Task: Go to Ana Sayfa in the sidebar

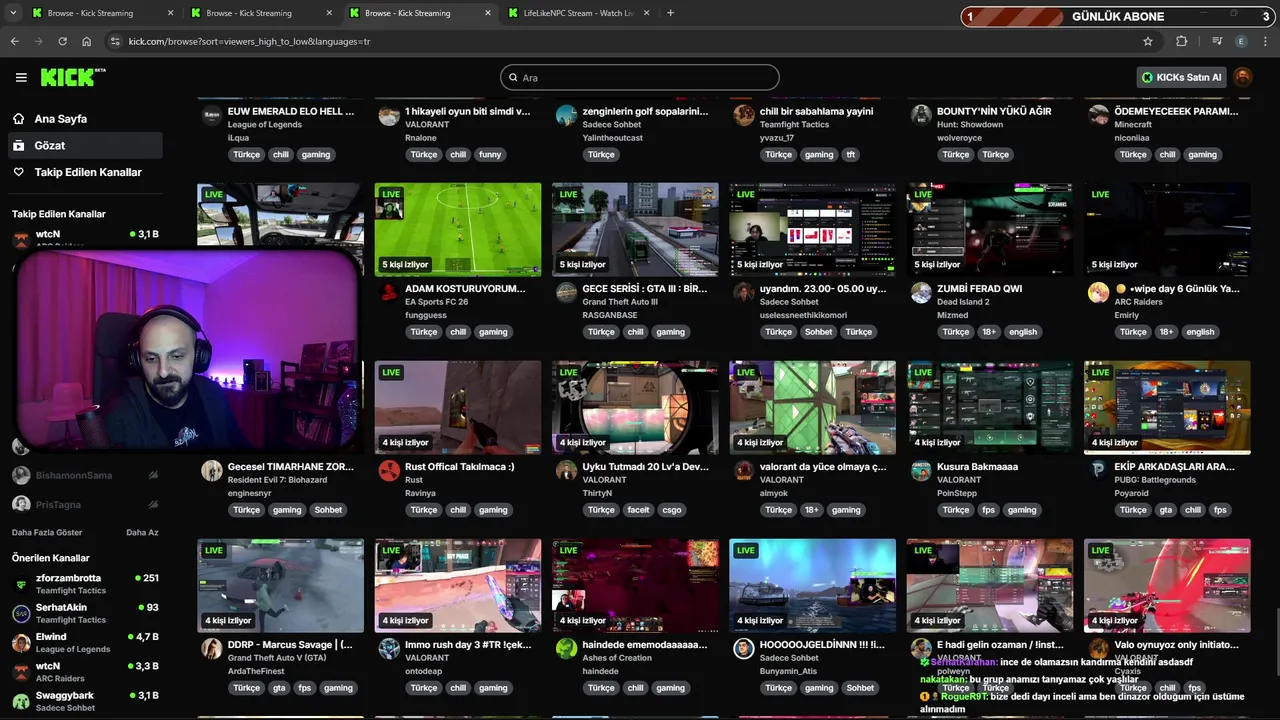Action: point(84,118)
